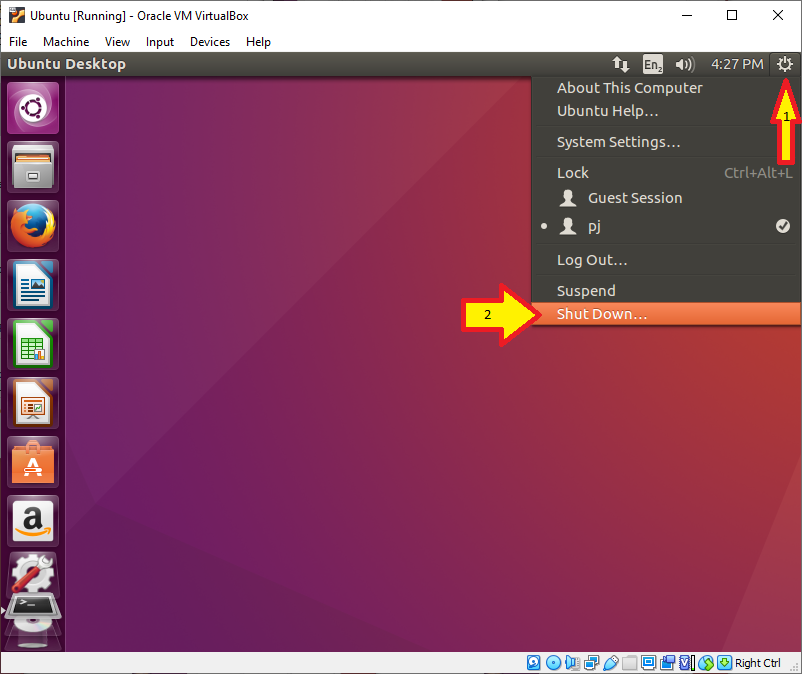Open the Files manager in the launcher

(33, 167)
